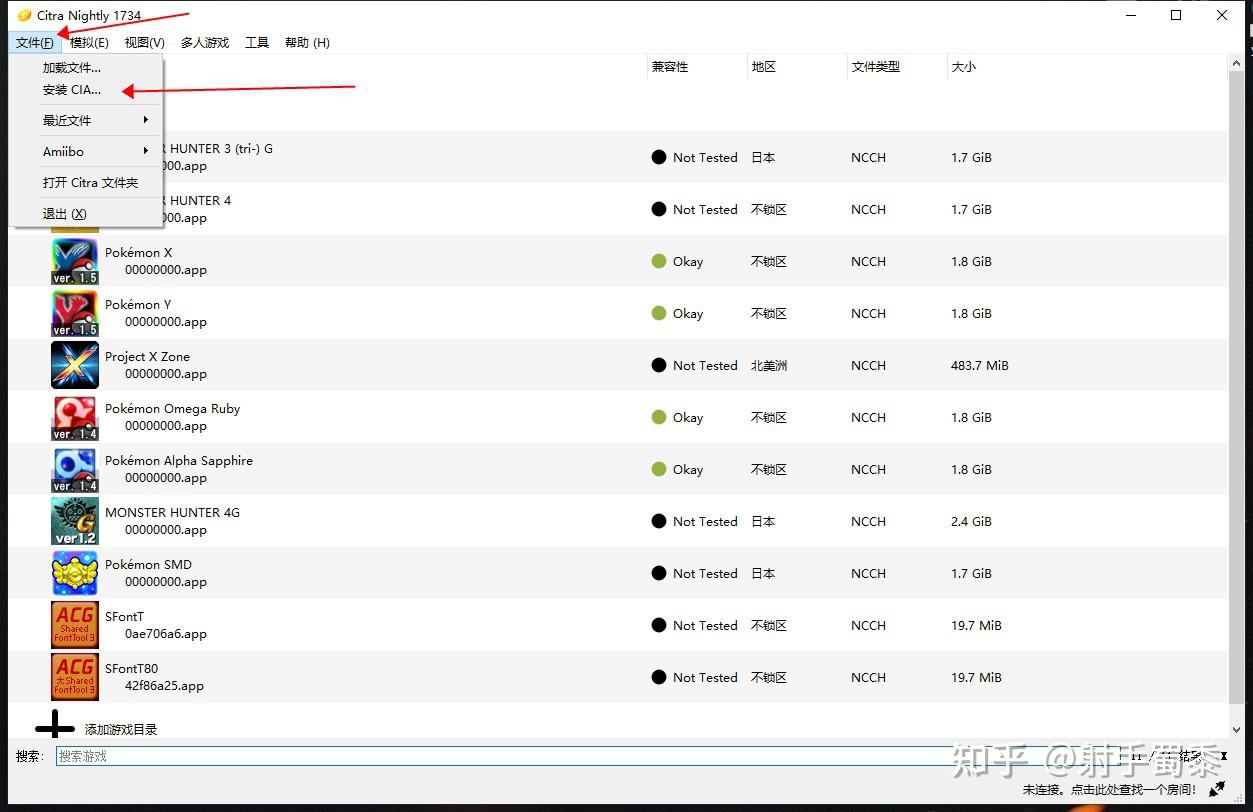Sort by the 地区 column header
Image resolution: width=1253 pixels, height=812 pixels.
click(x=797, y=67)
